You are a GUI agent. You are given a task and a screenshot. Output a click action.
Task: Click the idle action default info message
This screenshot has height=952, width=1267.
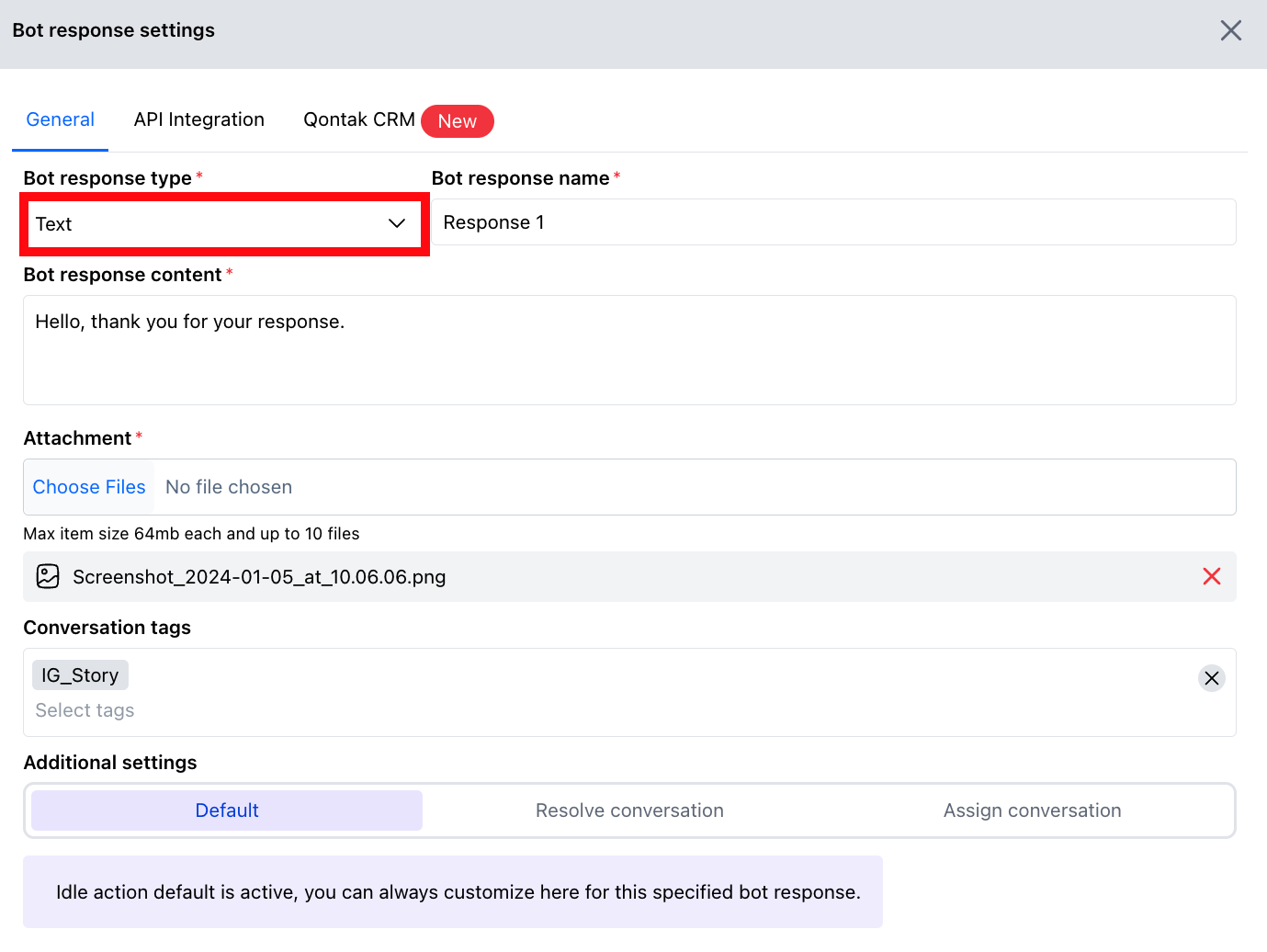pos(453,891)
